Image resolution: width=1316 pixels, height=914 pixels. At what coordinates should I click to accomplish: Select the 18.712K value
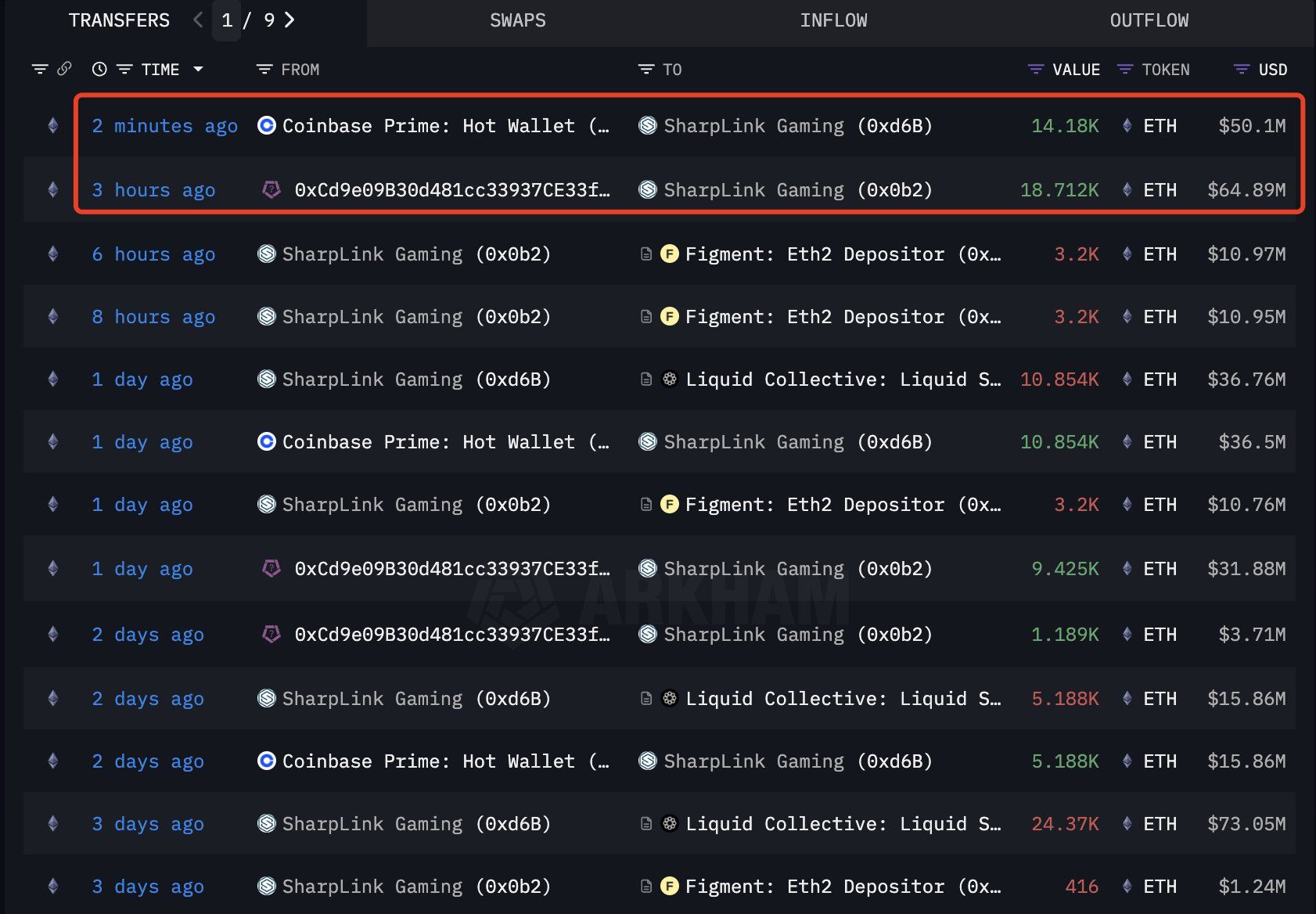click(1059, 190)
